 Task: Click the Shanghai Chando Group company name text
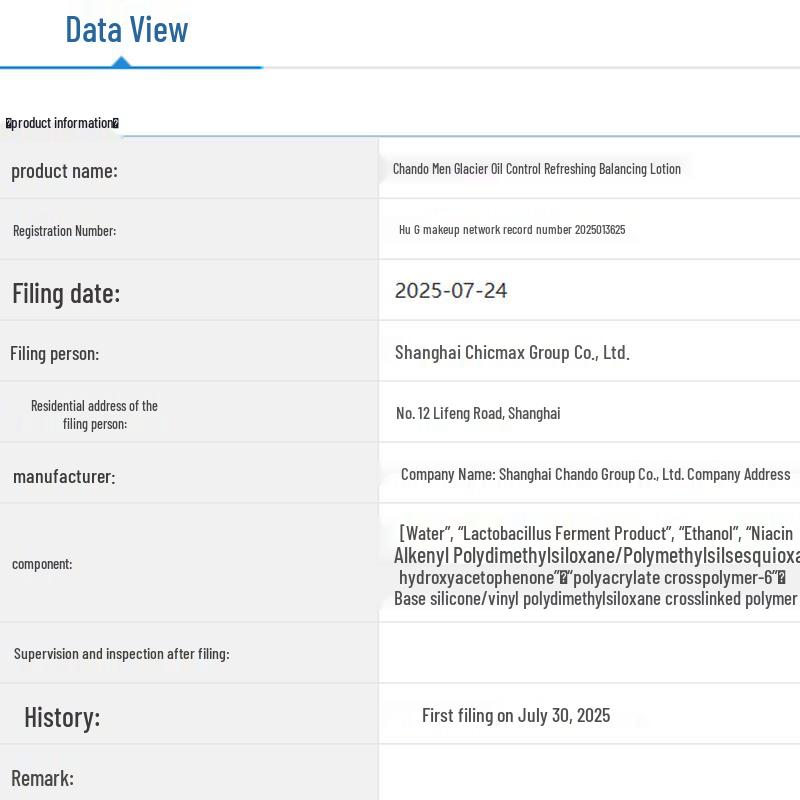pyautogui.click(x=595, y=474)
